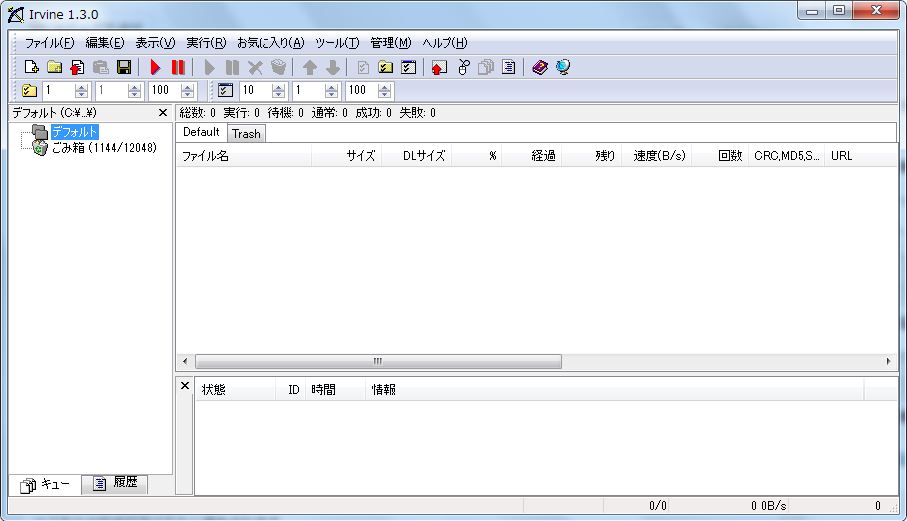
Task: Click the grey move down arrow icon
Action: pyautogui.click(x=333, y=67)
